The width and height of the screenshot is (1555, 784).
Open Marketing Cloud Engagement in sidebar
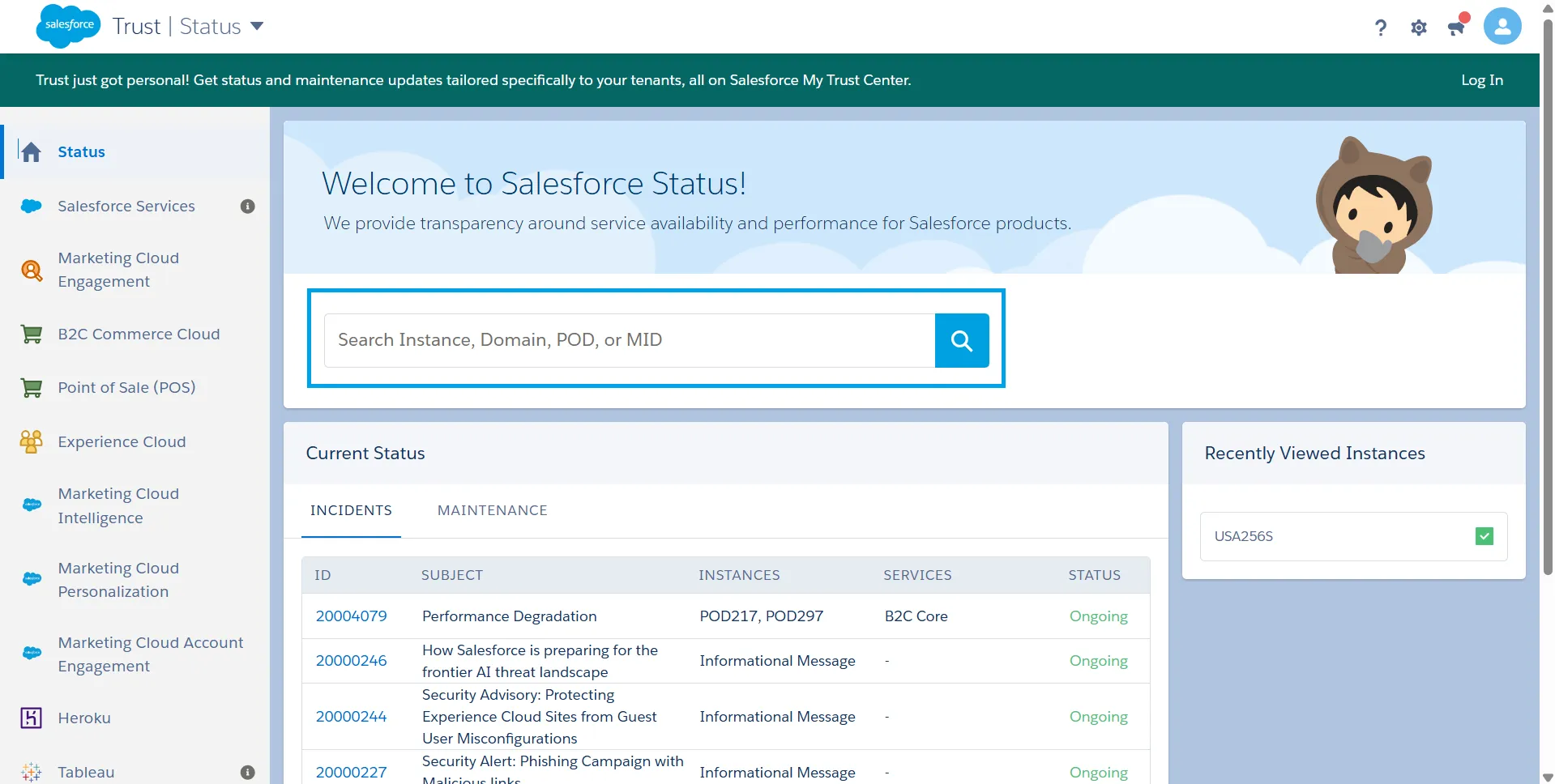pyautogui.click(x=118, y=270)
